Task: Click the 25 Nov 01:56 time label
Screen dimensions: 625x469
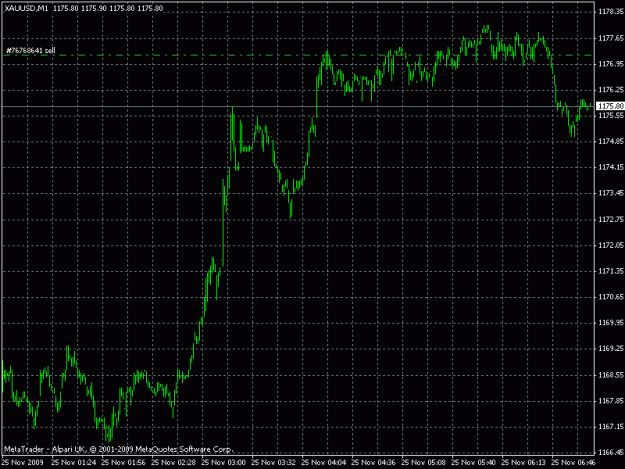Action: click(124, 463)
